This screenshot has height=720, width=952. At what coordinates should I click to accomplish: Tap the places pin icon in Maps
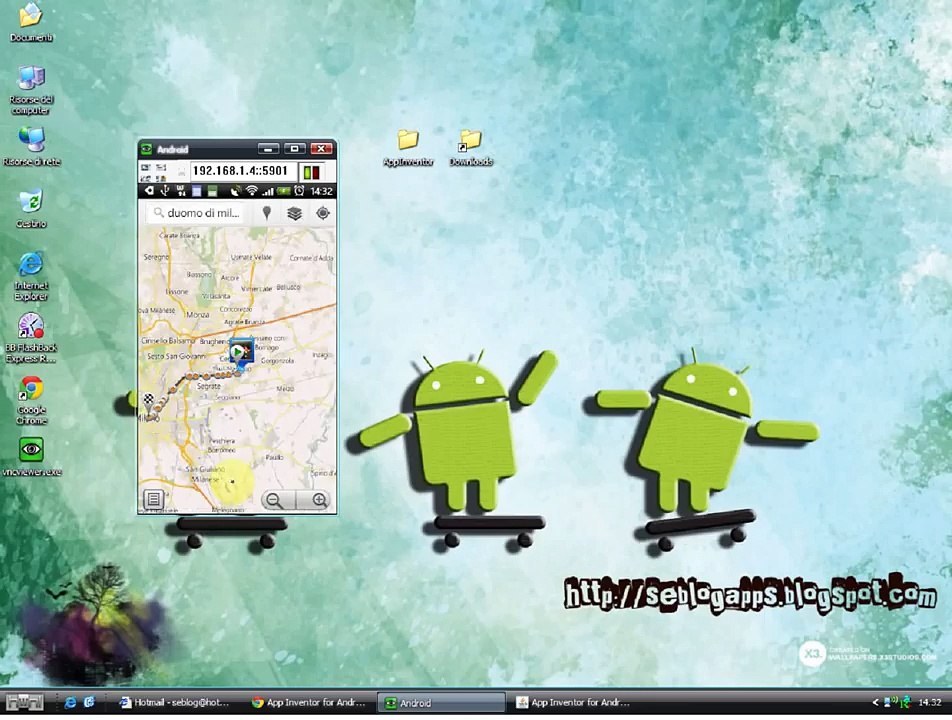point(266,212)
